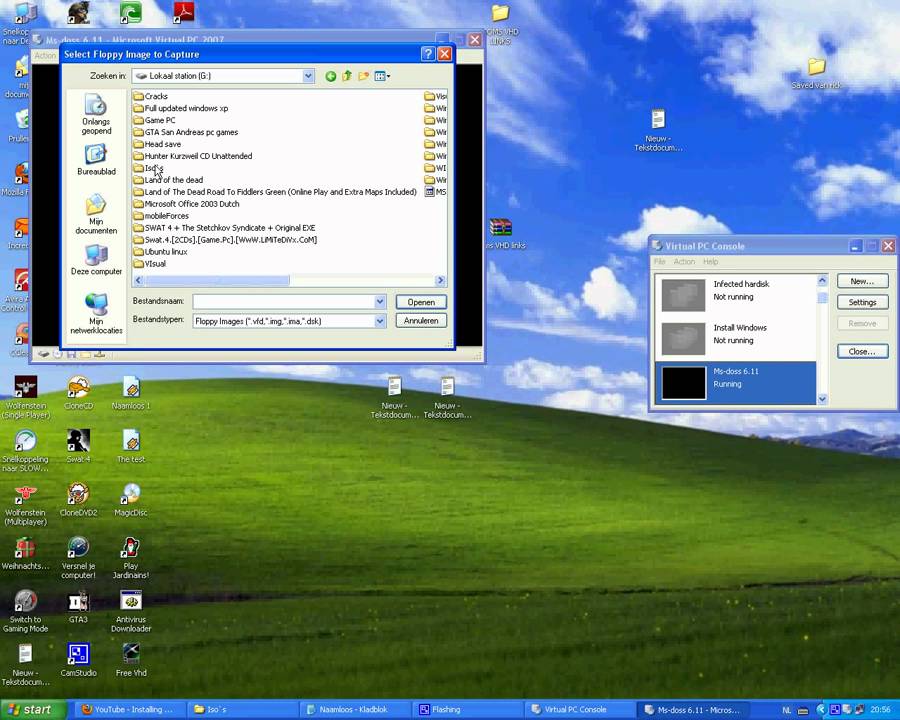Select Mijn netwerklocaties in places bar
Screen dimensions: 900x720
(96, 313)
